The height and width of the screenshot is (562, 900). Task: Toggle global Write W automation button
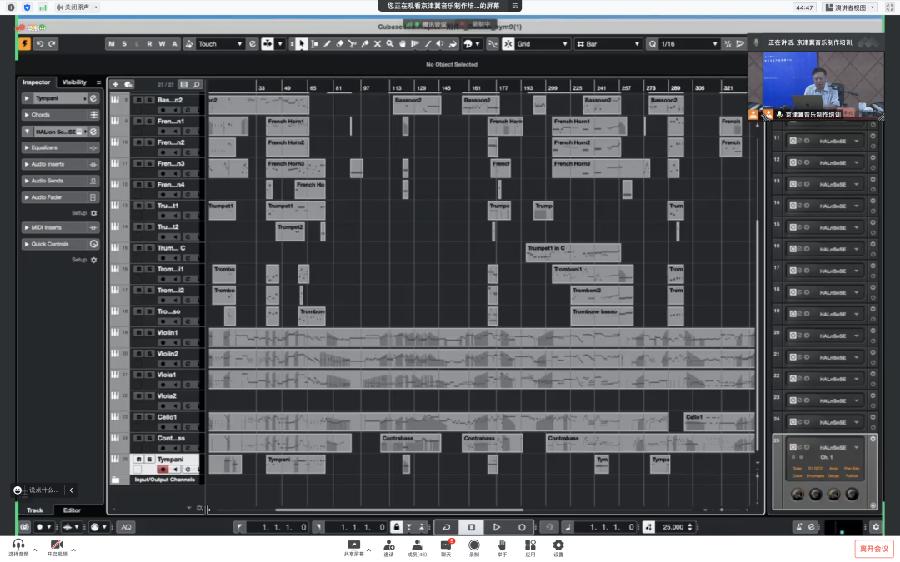pos(162,44)
